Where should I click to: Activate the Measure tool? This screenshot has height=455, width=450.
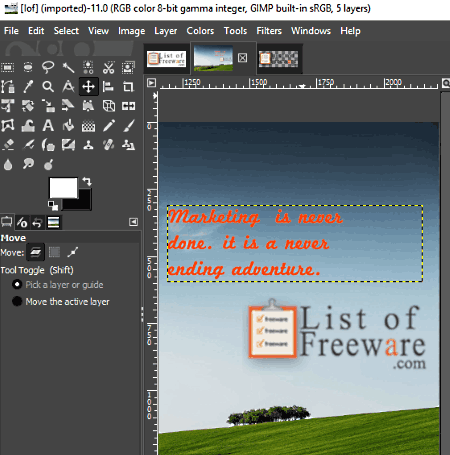click(68, 87)
